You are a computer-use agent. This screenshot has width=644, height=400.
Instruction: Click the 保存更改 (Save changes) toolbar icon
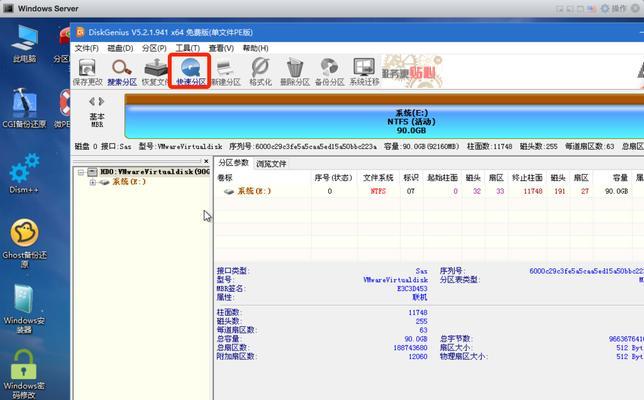pyautogui.click(x=87, y=72)
